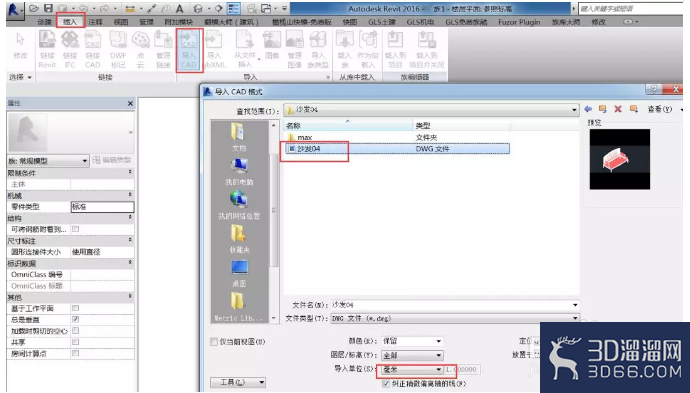Toggle 'Correct lines slightly off axis' checkbox
Screen dimensions: 690x393
(386, 384)
